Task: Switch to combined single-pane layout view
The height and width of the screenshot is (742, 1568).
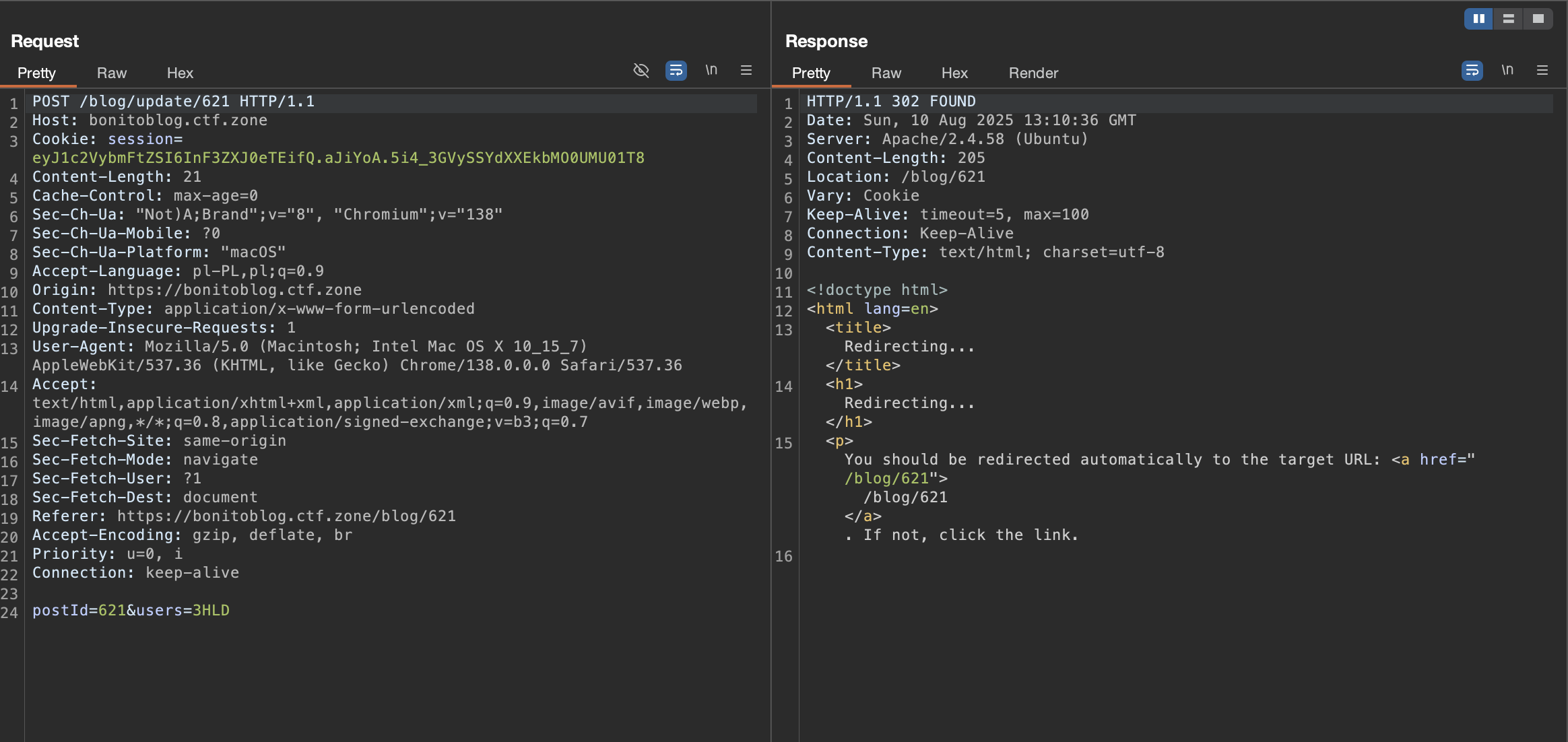Action: 1538,19
